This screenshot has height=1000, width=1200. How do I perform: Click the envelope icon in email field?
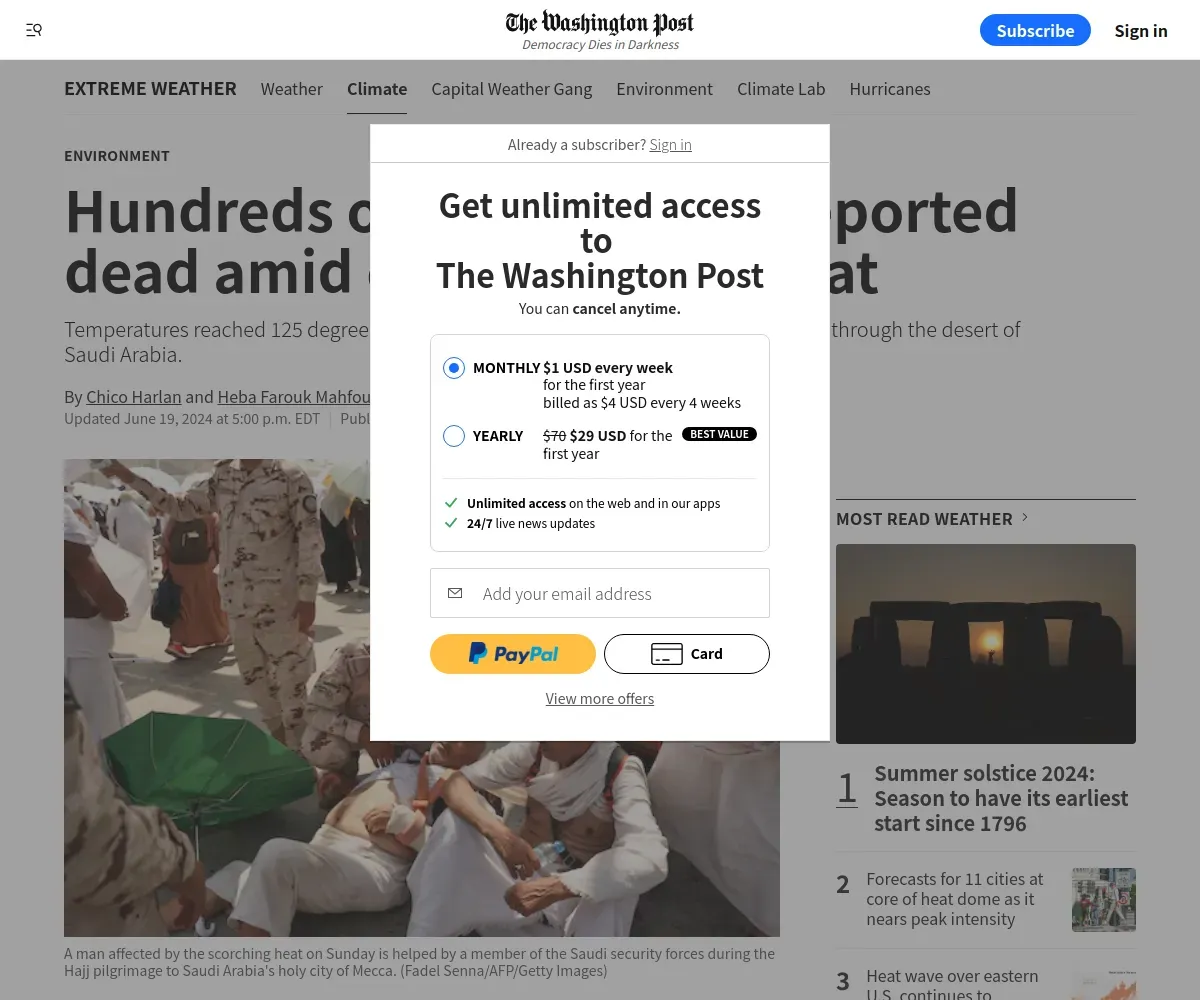coord(455,593)
